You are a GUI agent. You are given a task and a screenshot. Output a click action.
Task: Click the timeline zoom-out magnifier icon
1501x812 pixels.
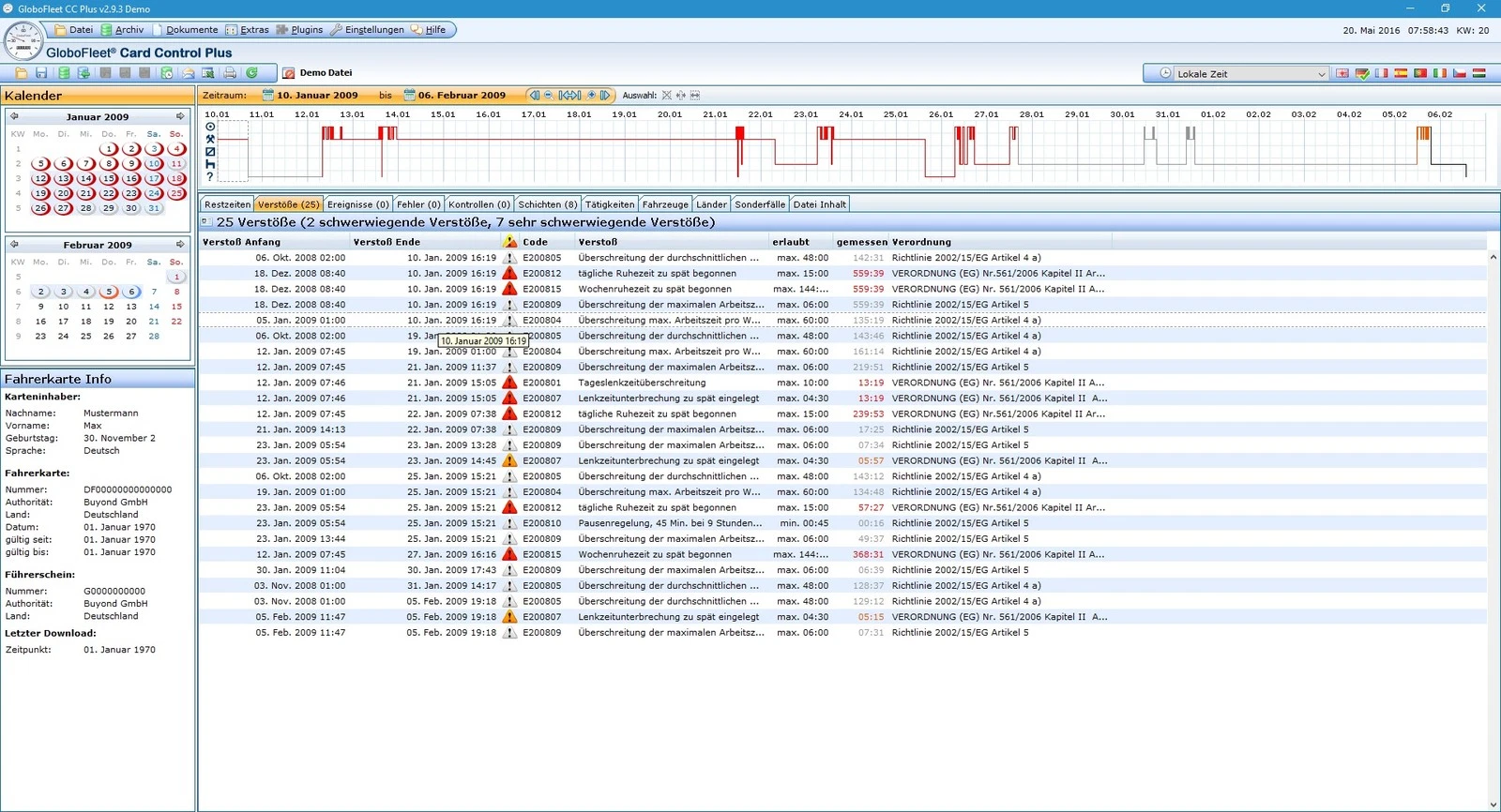tap(549, 95)
